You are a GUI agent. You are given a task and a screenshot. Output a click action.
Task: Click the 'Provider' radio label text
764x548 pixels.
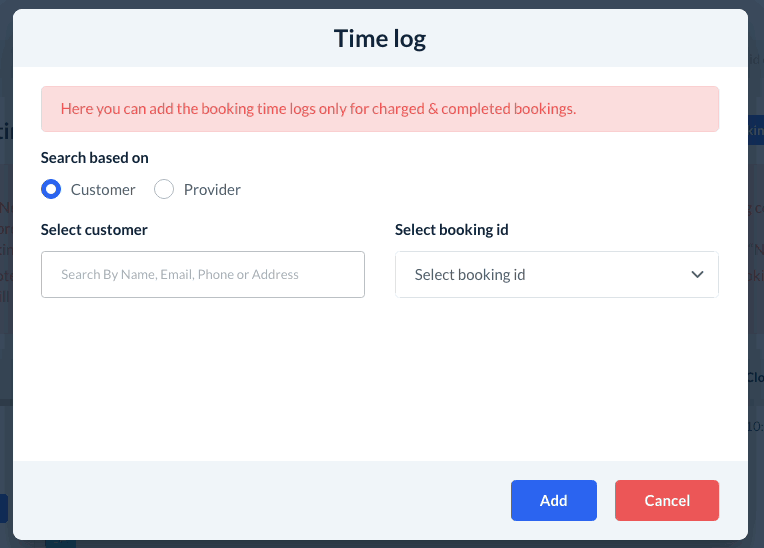212,190
